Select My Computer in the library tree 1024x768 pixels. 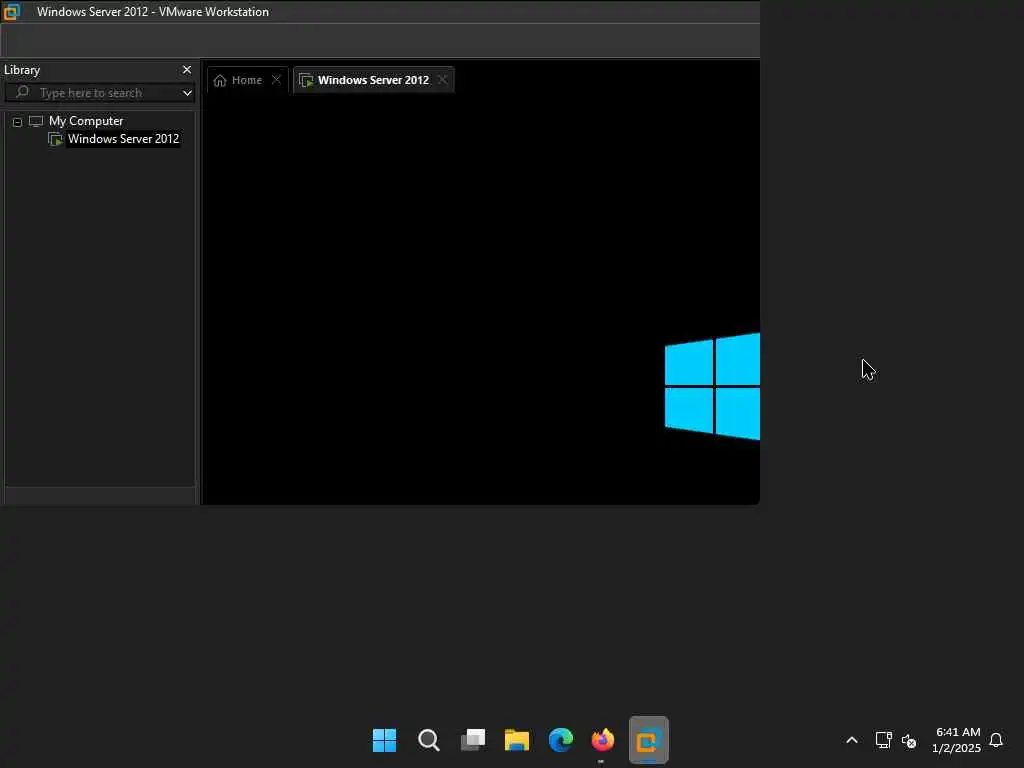point(86,121)
